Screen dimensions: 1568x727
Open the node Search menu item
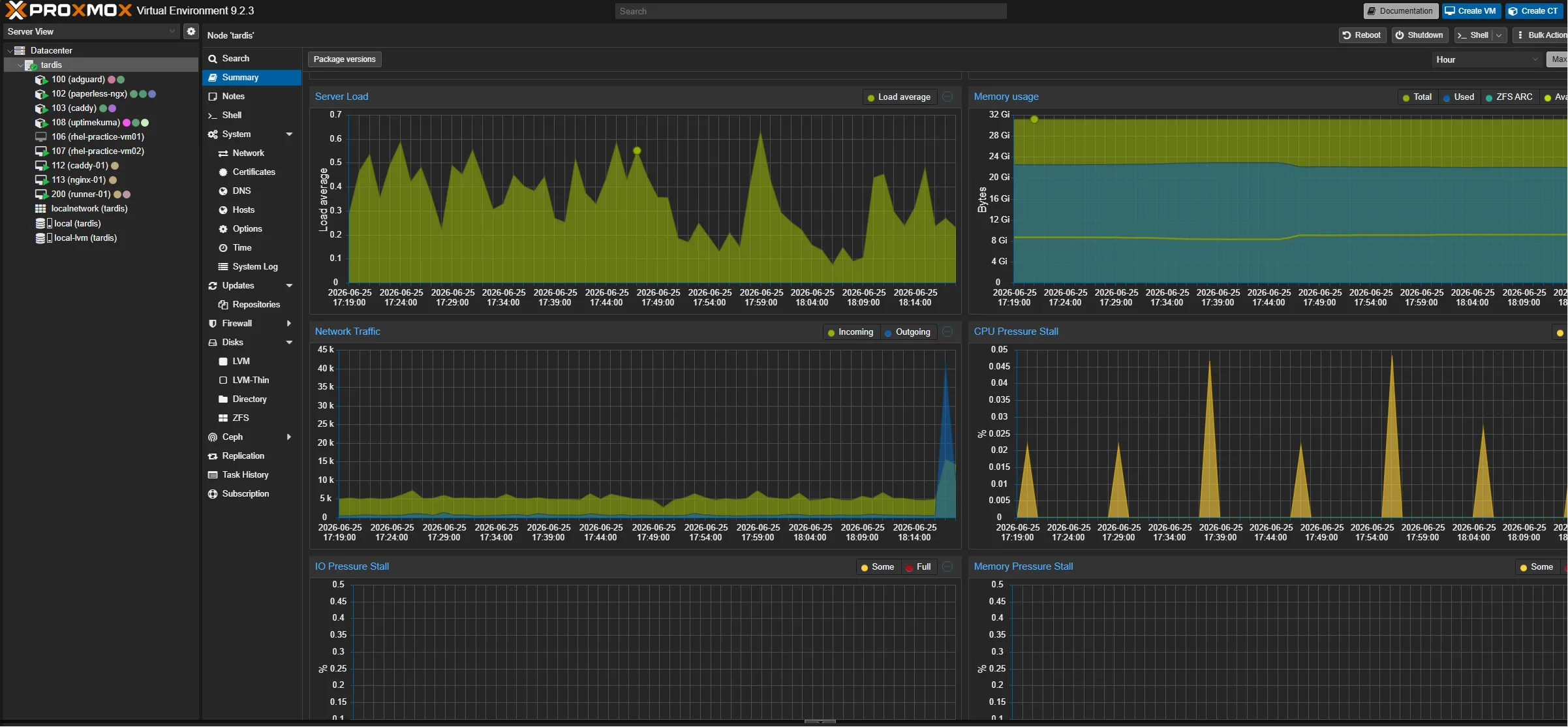point(252,59)
